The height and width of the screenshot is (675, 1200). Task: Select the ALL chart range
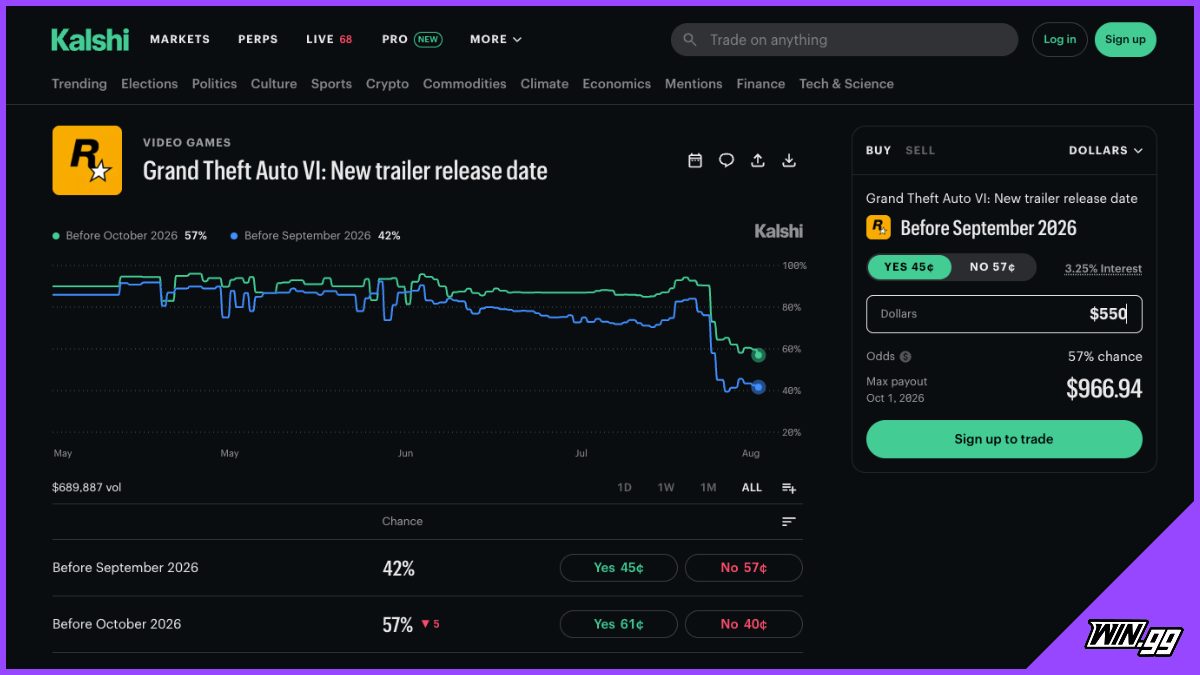click(751, 488)
